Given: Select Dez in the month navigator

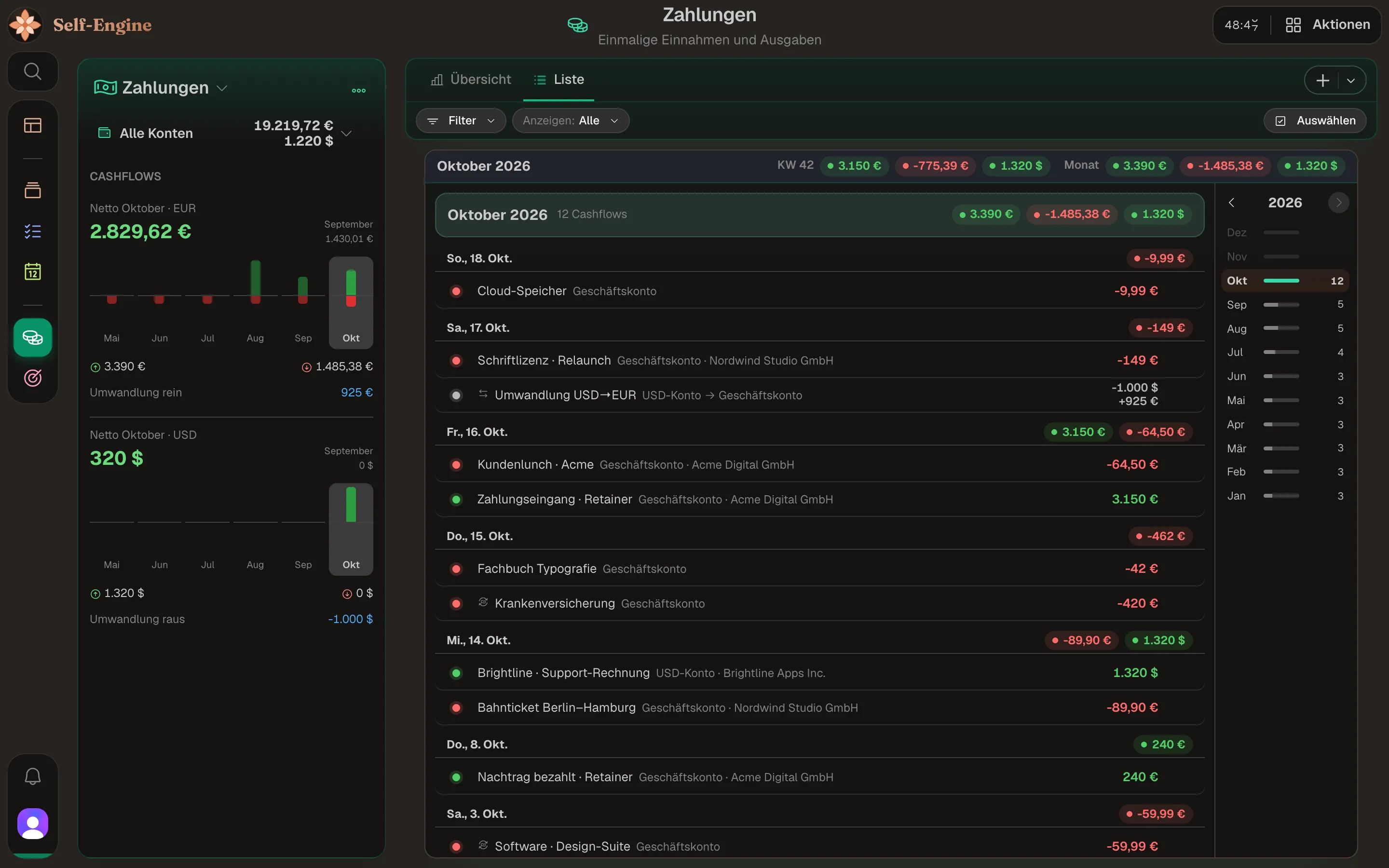Looking at the screenshot, I should 1284,232.
